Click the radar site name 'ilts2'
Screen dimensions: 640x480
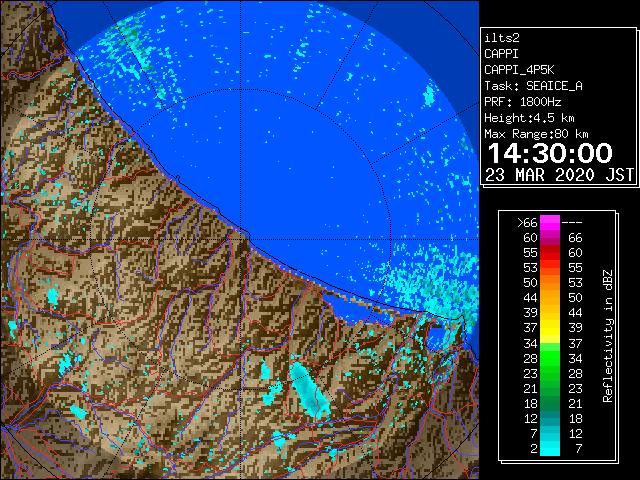[x=502, y=38]
